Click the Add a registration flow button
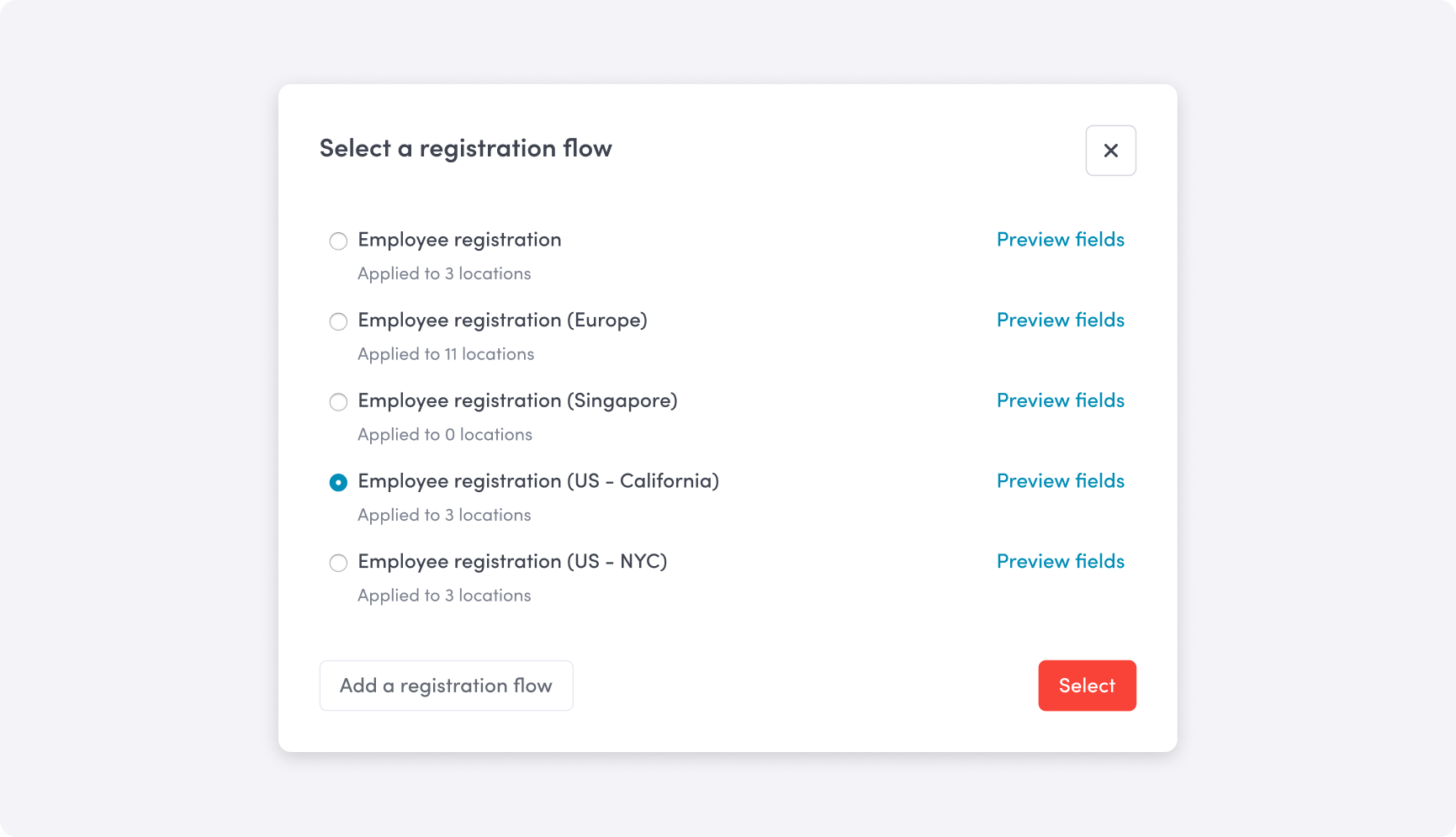1456x837 pixels. point(446,686)
